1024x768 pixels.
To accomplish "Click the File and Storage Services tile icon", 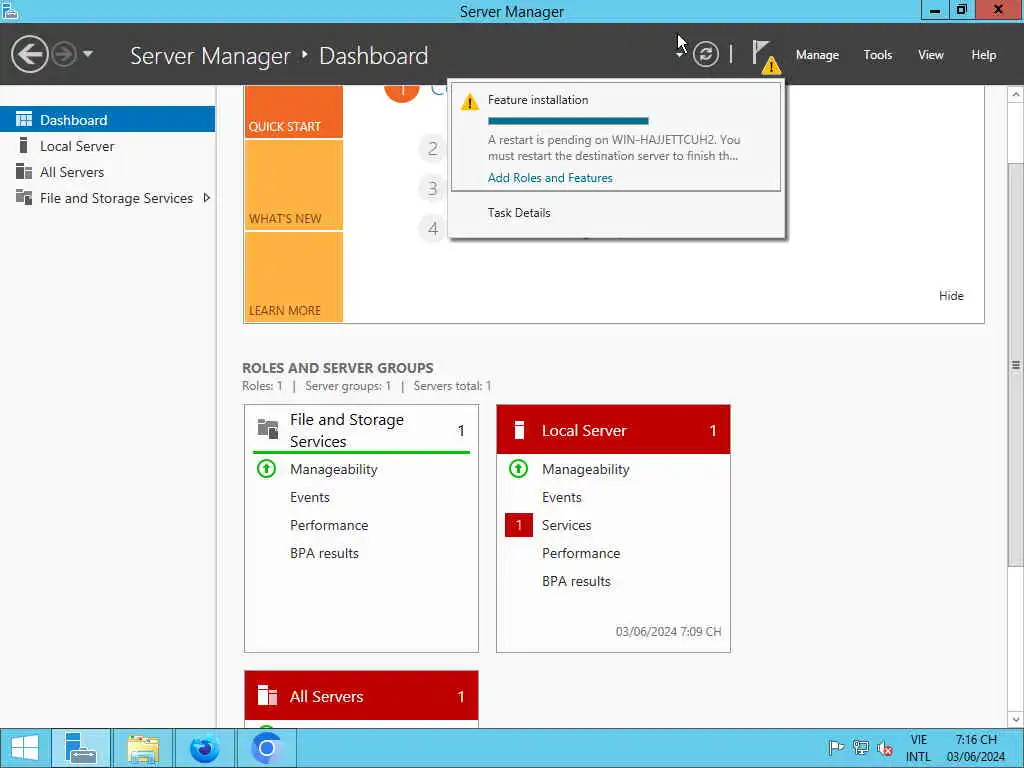I will pos(268,429).
